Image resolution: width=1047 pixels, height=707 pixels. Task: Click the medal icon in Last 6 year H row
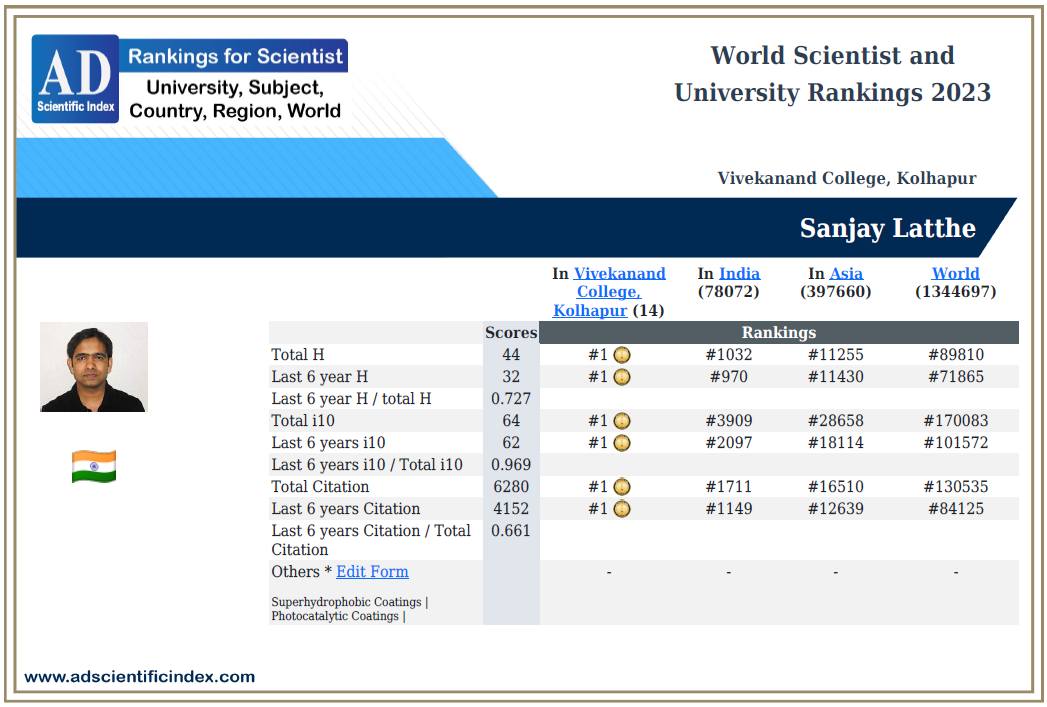pos(622,377)
